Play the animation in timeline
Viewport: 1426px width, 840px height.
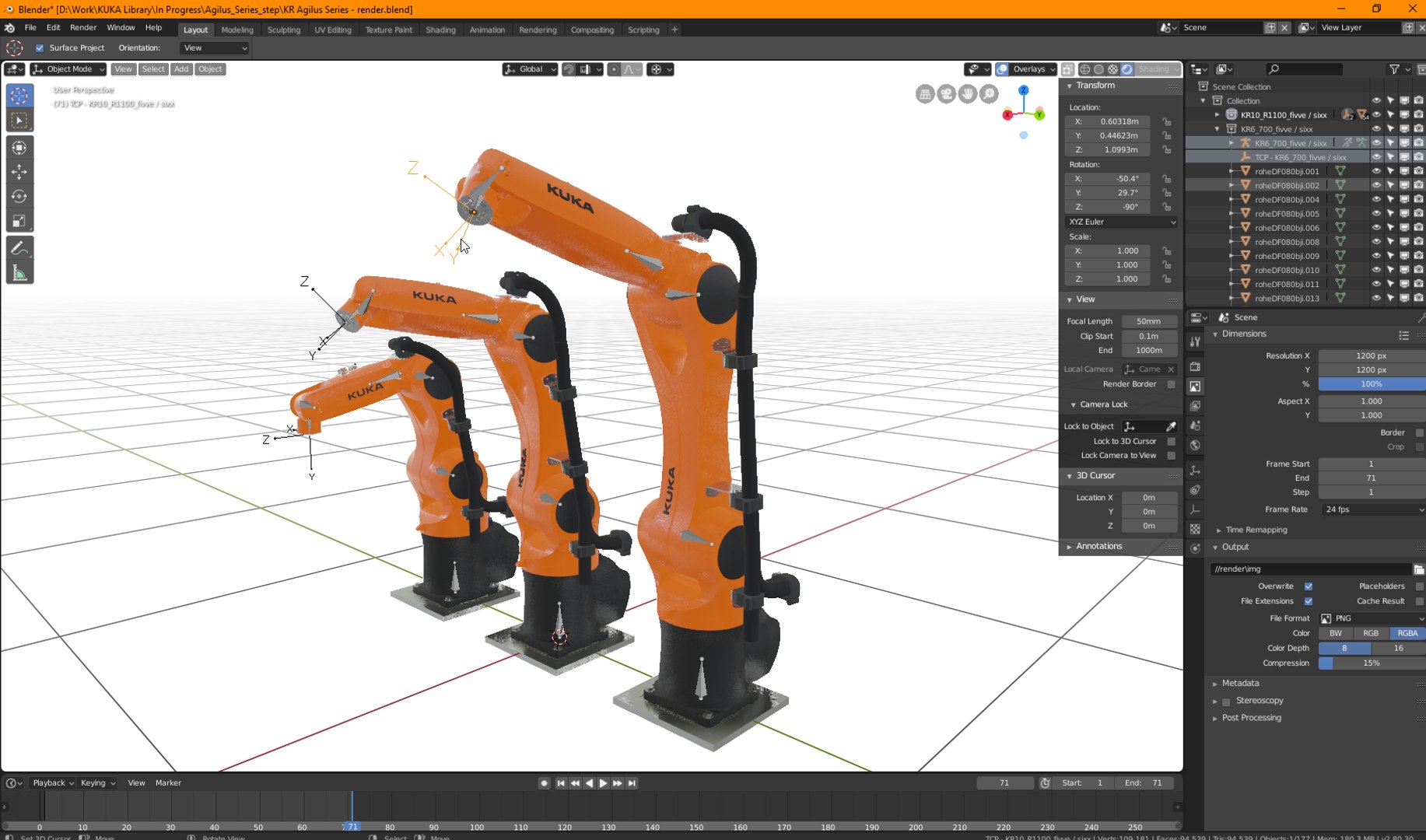603,783
